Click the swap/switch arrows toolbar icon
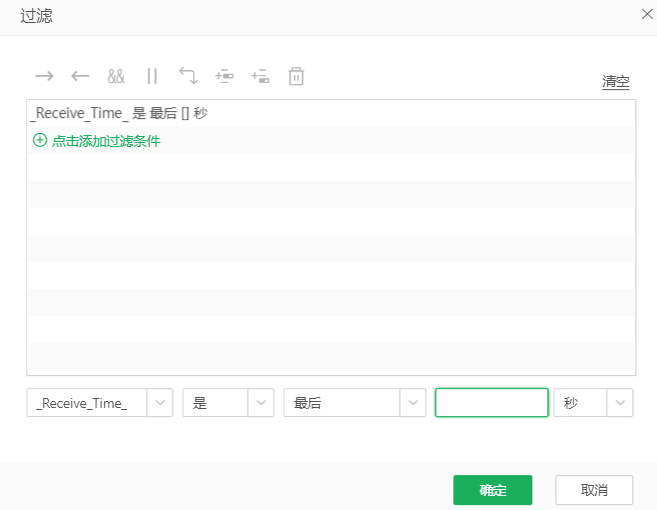 (x=188, y=76)
